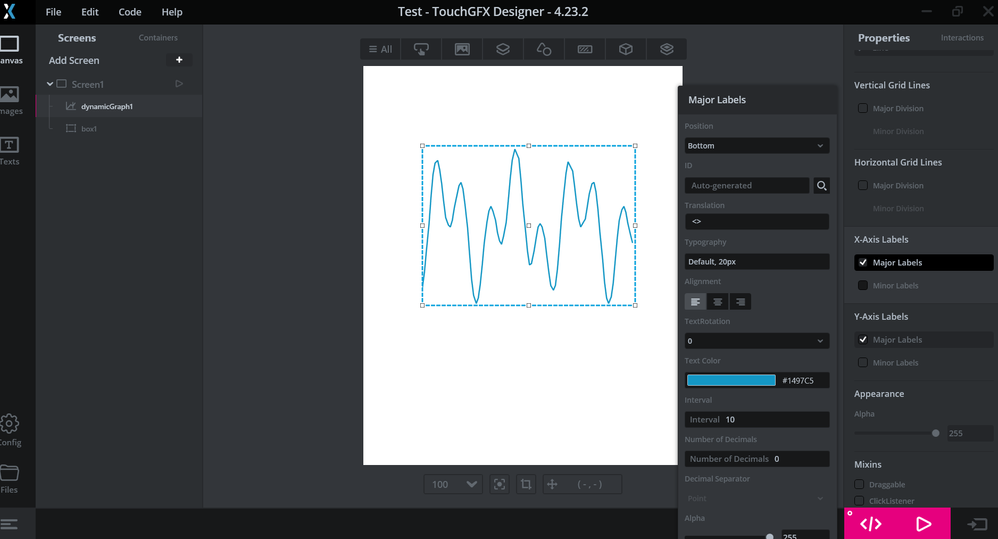Open the Custom containers stacked-layers category
Image resolution: width=998 pixels, height=539 pixels.
point(666,49)
